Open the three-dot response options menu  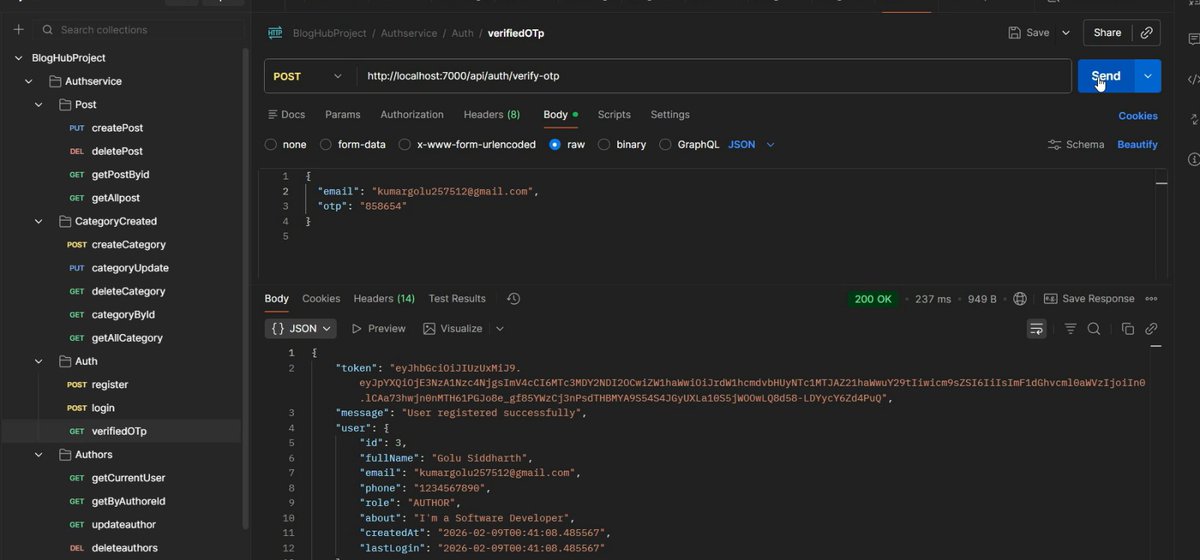1151,299
